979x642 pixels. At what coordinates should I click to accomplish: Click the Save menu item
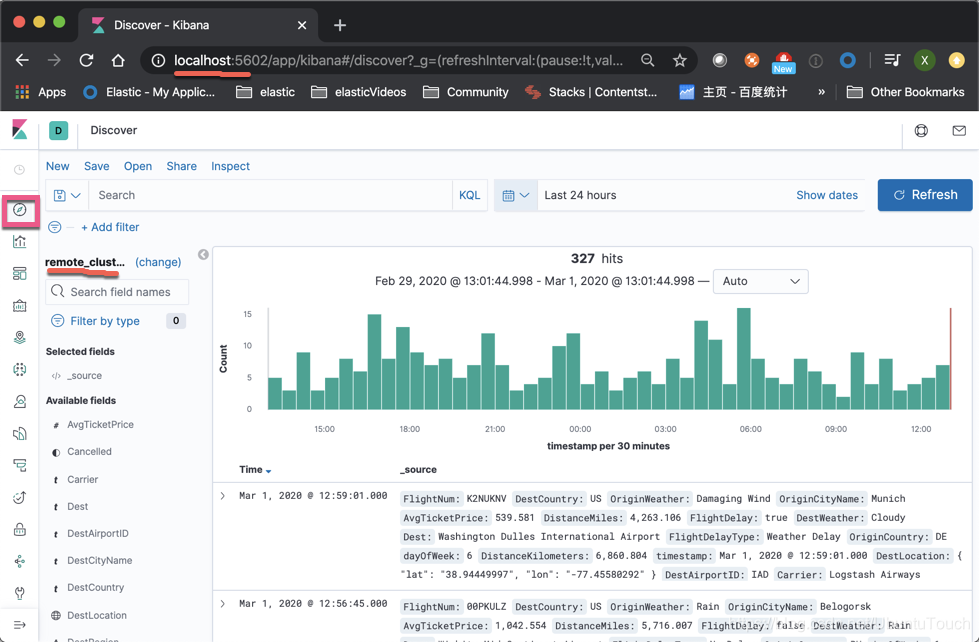(x=97, y=166)
